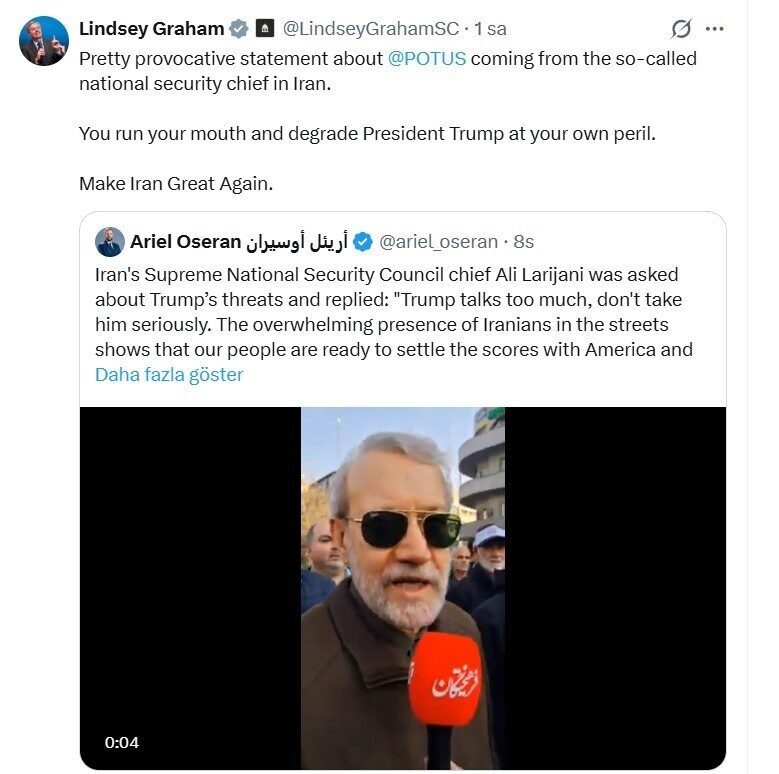This screenshot has width=779, height=774.
Task: Click Lindsey Graham's blue verified badge
Action: (239, 28)
